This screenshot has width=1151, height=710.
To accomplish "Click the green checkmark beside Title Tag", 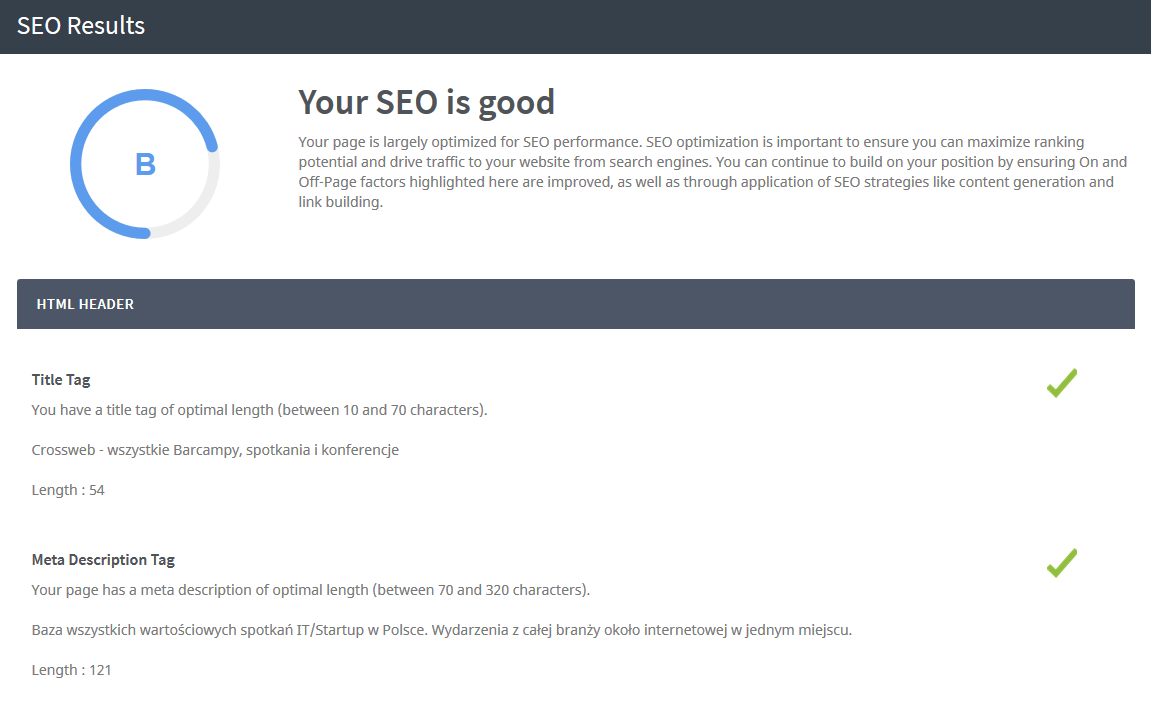I will point(1061,383).
